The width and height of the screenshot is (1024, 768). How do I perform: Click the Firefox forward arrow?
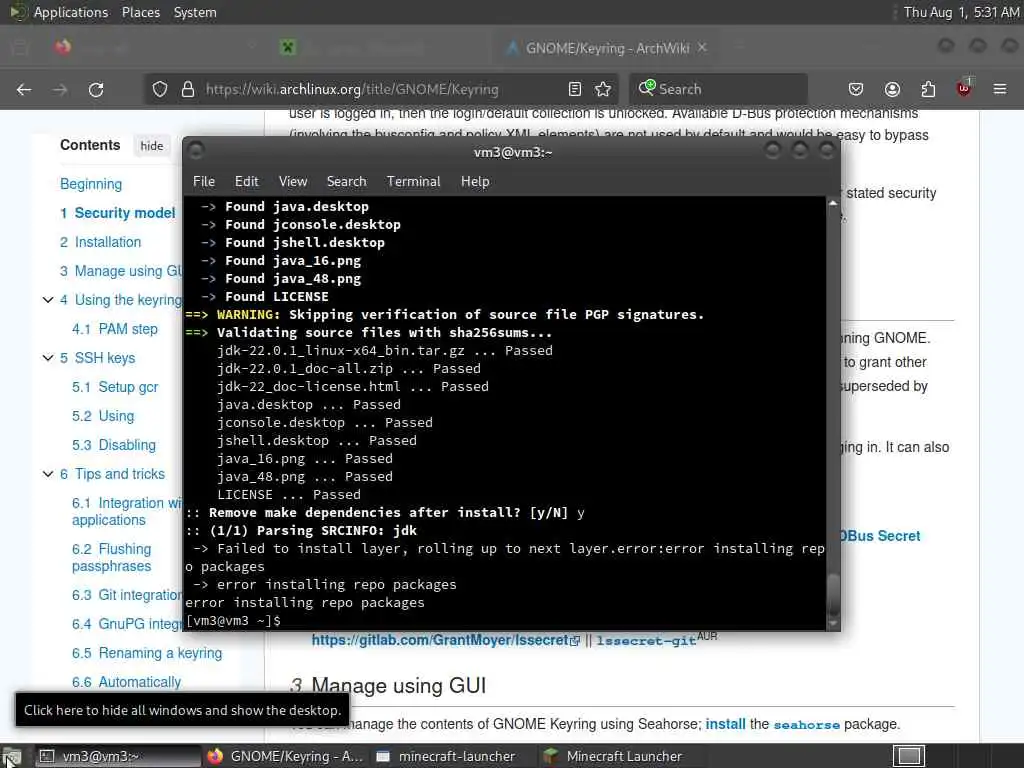[60, 89]
